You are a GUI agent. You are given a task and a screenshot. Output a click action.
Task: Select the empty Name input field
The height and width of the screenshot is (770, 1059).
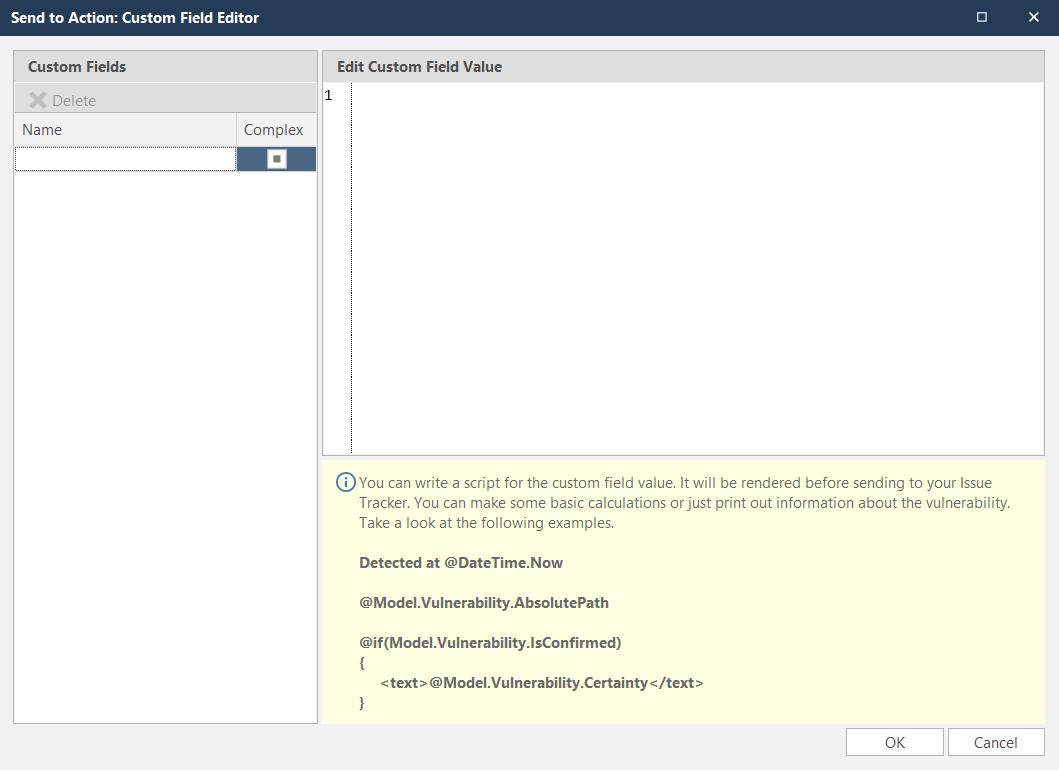click(x=125, y=158)
